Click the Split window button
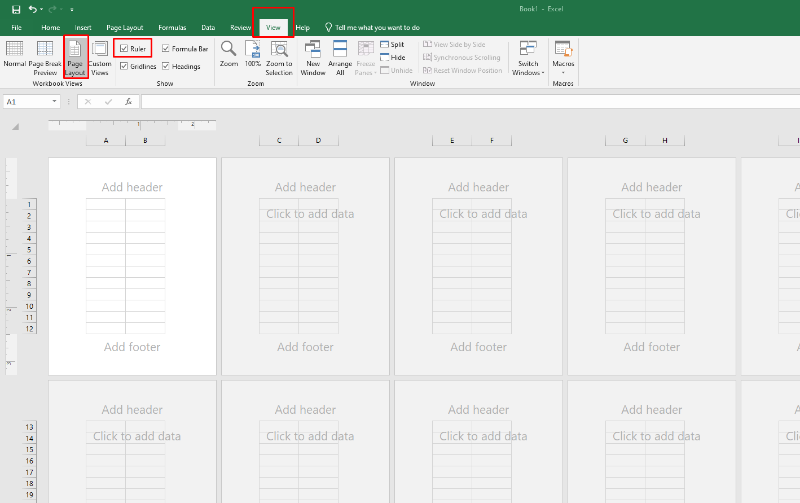 (x=392, y=44)
